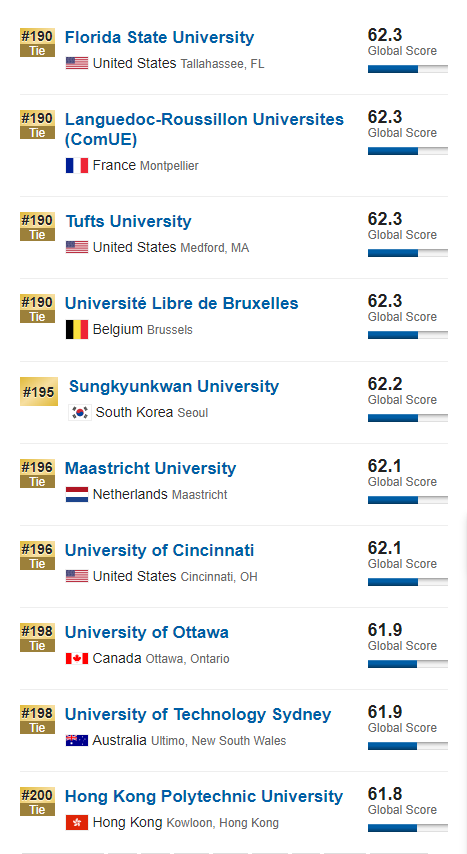Image resolution: width=467 pixels, height=854 pixels.
Task: Click the United States flag under Florida State University
Action: tap(77, 63)
